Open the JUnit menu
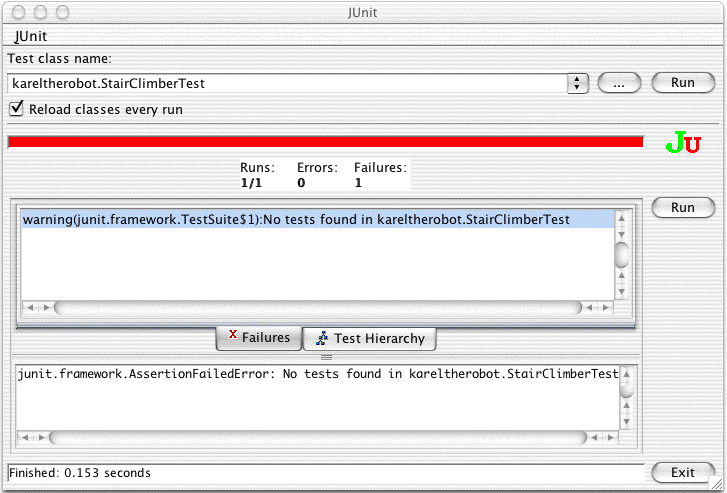This screenshot has width=727, height=493. click(31, 36)
